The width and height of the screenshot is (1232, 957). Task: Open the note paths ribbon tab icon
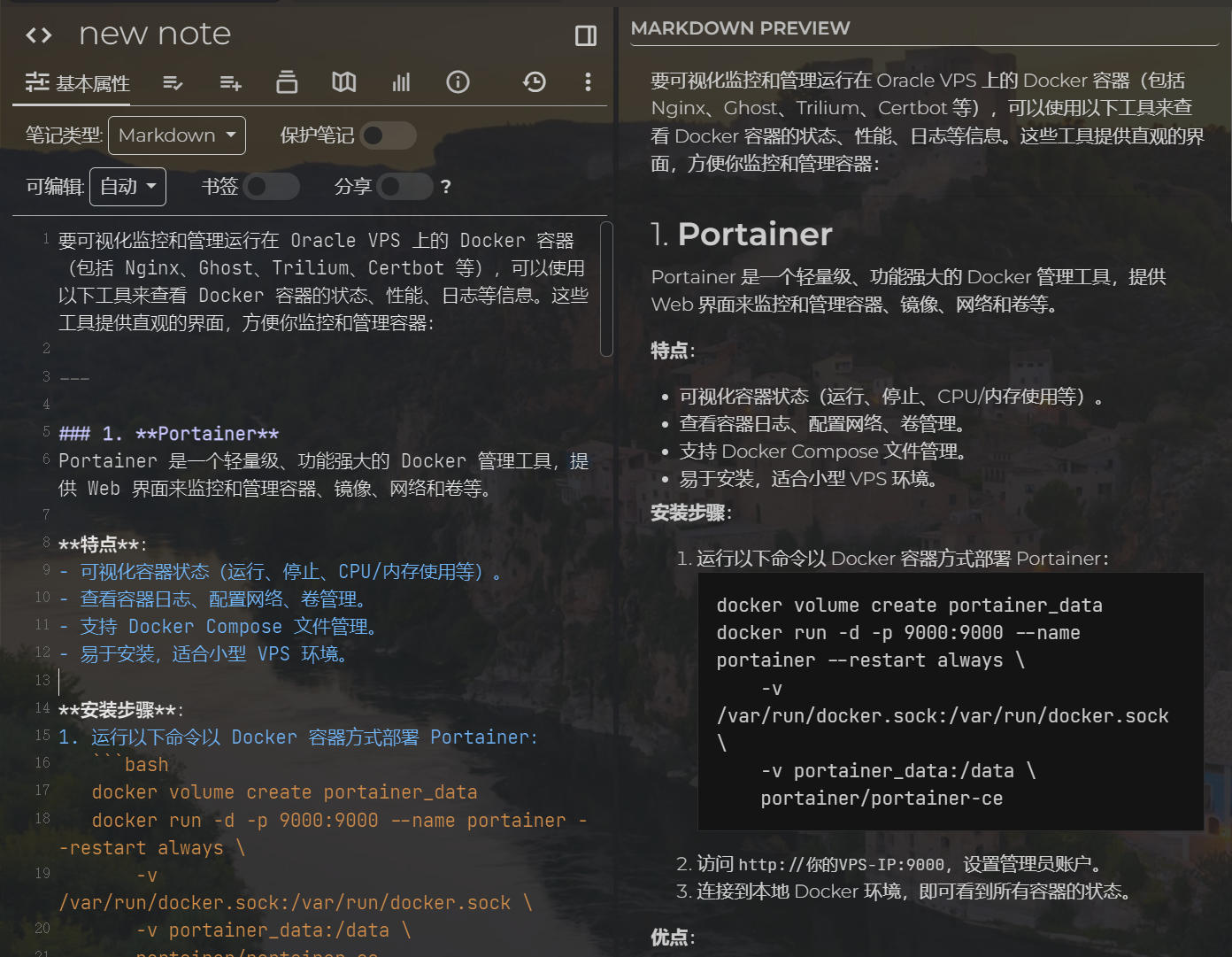pyautogui.click(x=287, y=82)
